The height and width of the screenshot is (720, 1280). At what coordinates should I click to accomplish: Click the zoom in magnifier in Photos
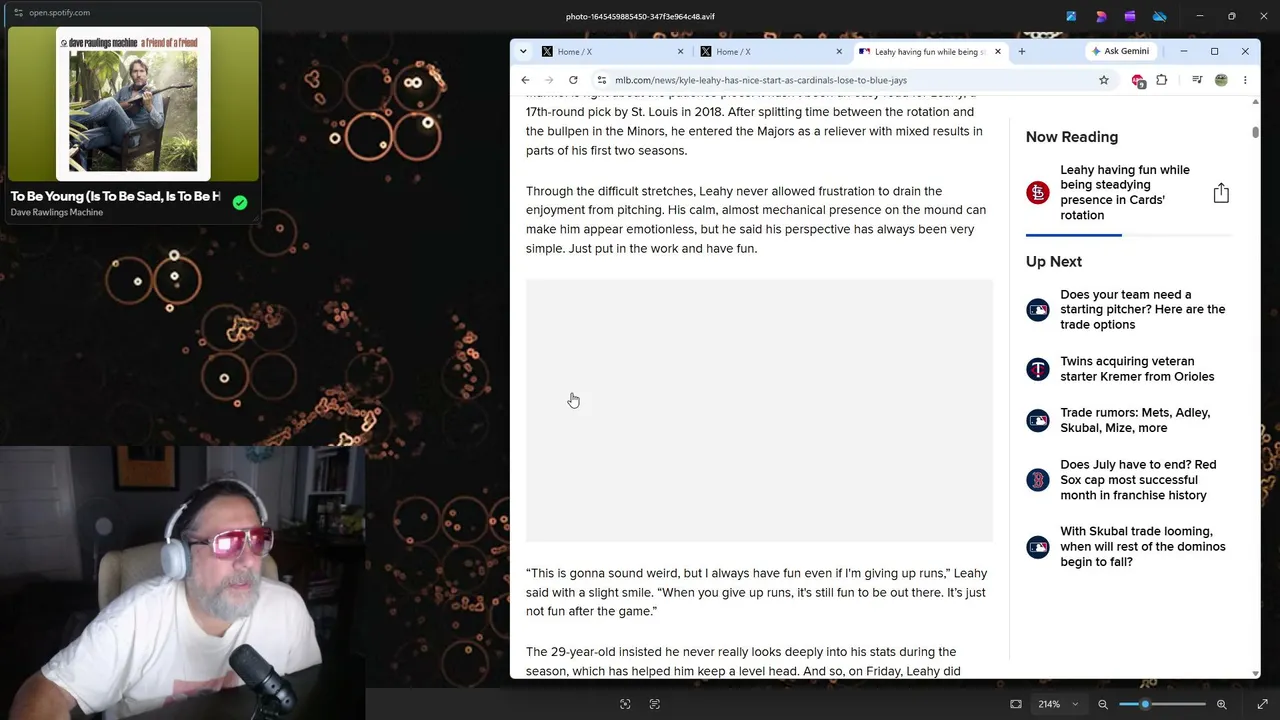pos(1221,704)
